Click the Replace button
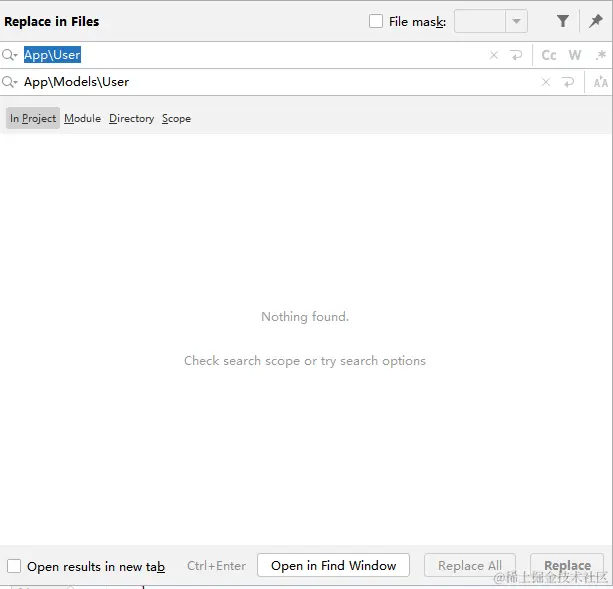Image resolution: width=613 pixels, height=589 pixels. click(567, 565)
